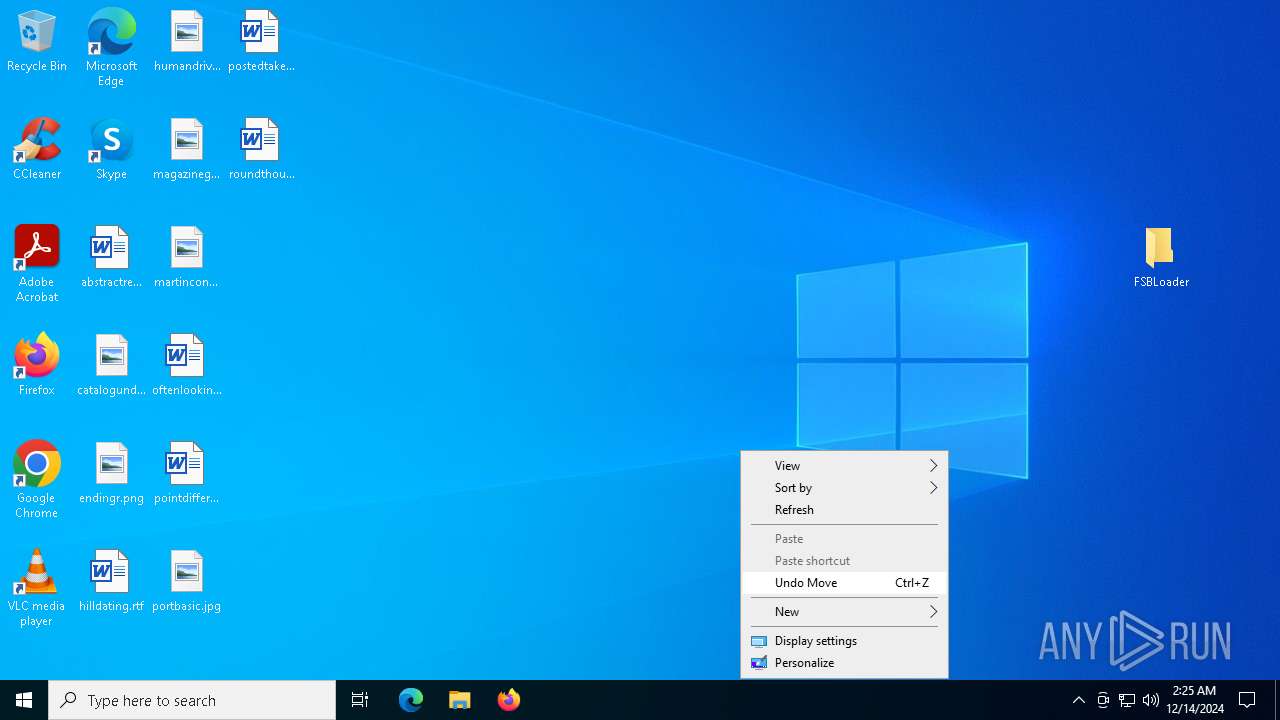Select the CCleaner desktop shortcut
Viewport: 1280px width, 720px height.
(37, 150)
